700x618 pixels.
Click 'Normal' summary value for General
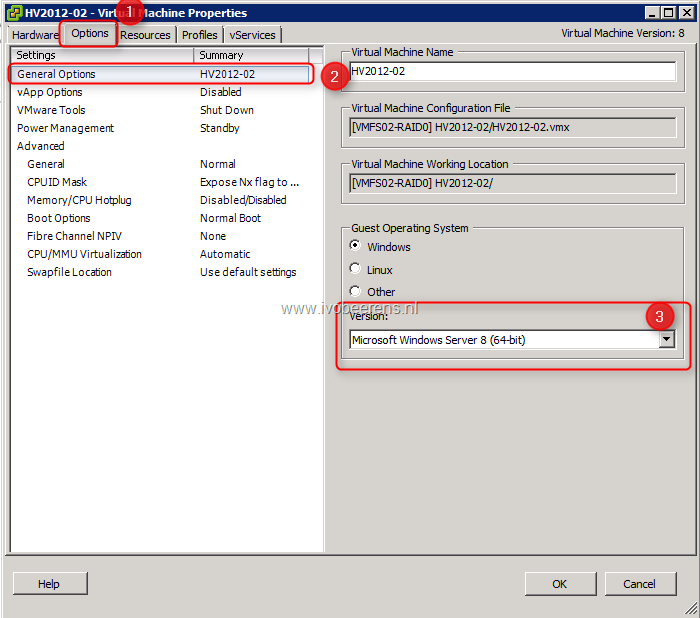coord(218,164)
